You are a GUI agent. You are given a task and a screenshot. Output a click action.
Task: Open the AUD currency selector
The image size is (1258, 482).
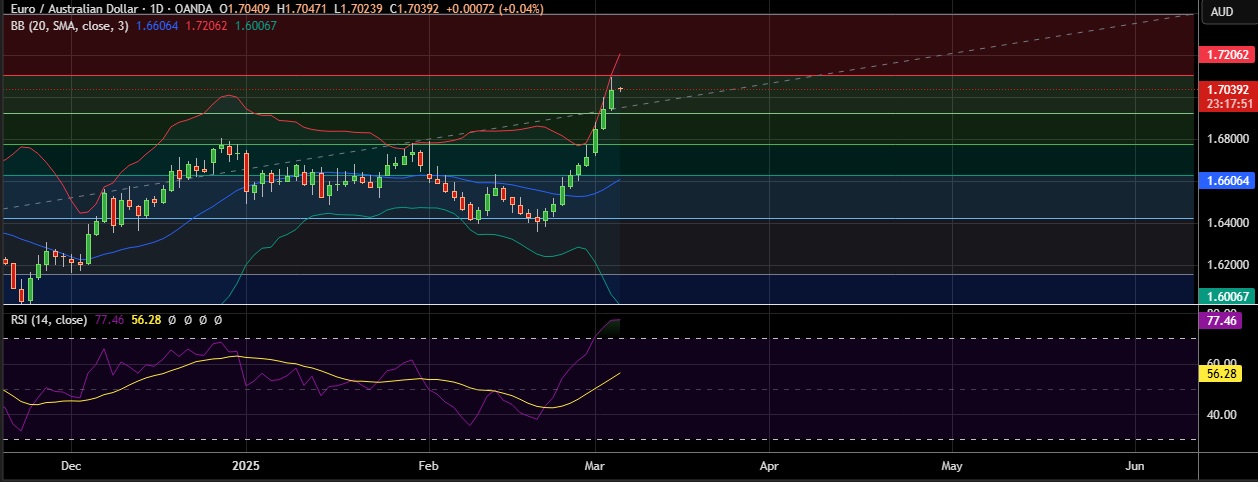coord(1222,11)
